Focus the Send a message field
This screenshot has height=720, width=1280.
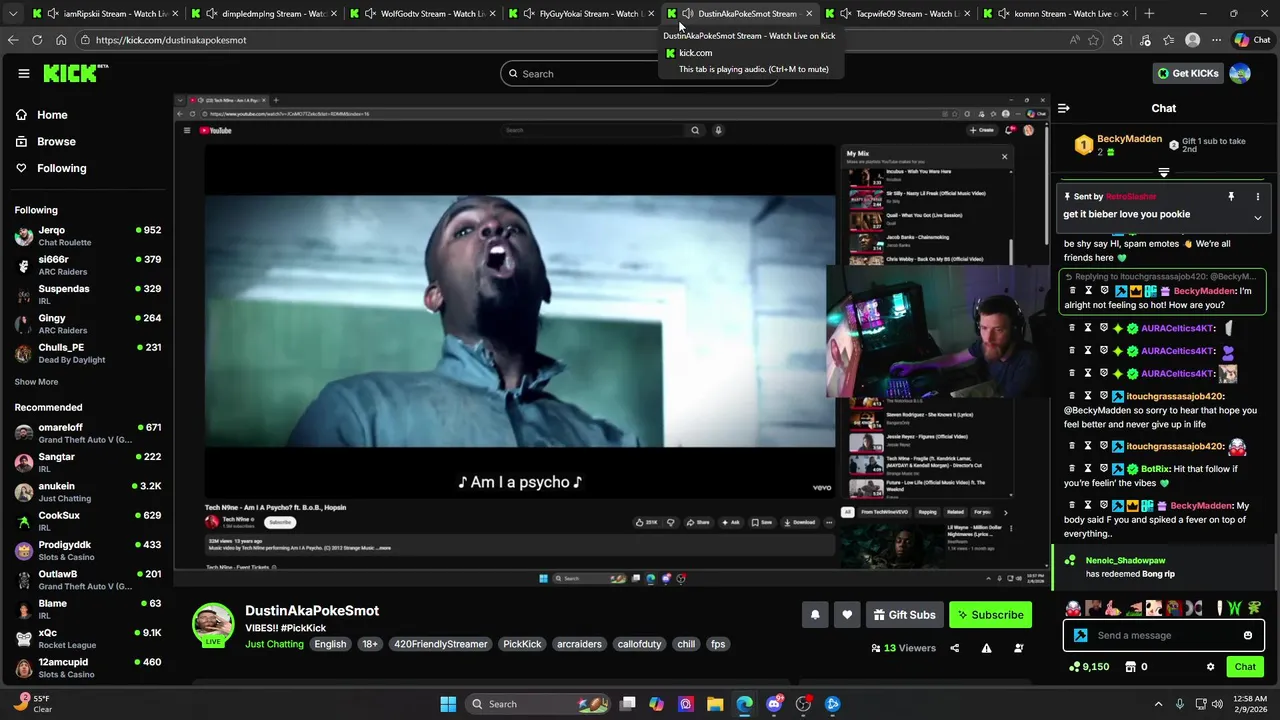tap(1165, 635)
